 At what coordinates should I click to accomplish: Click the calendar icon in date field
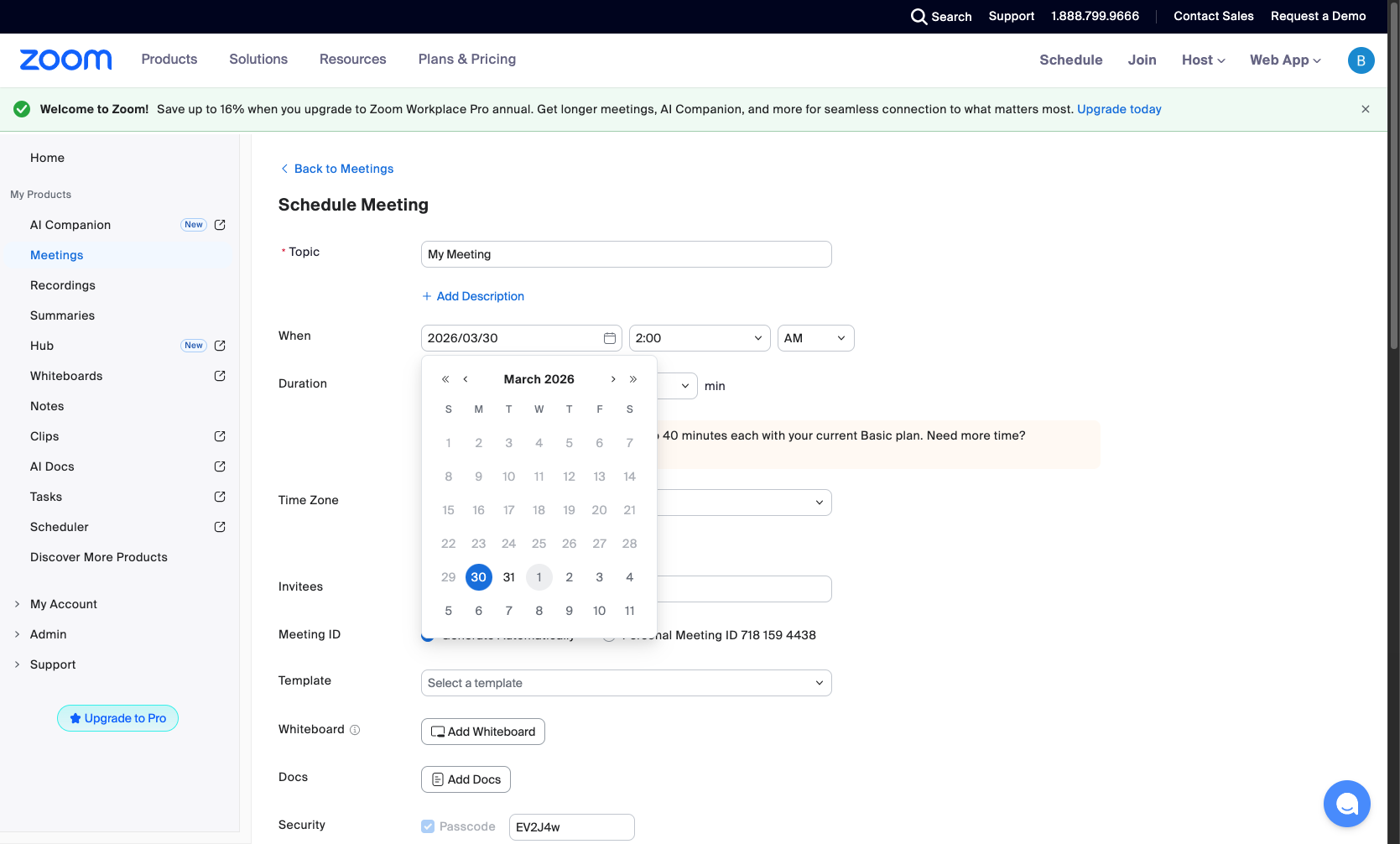click(x=610, y=338)
